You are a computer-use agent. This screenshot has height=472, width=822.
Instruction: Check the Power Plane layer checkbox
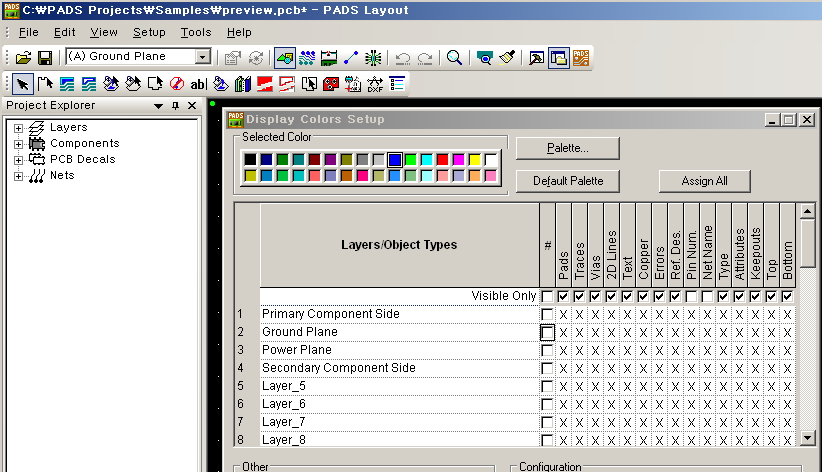(547, 350)
